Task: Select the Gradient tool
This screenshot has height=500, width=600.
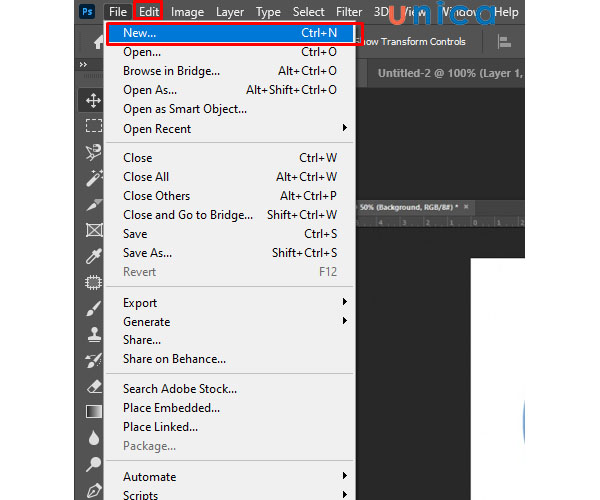Action: [93, 411]
